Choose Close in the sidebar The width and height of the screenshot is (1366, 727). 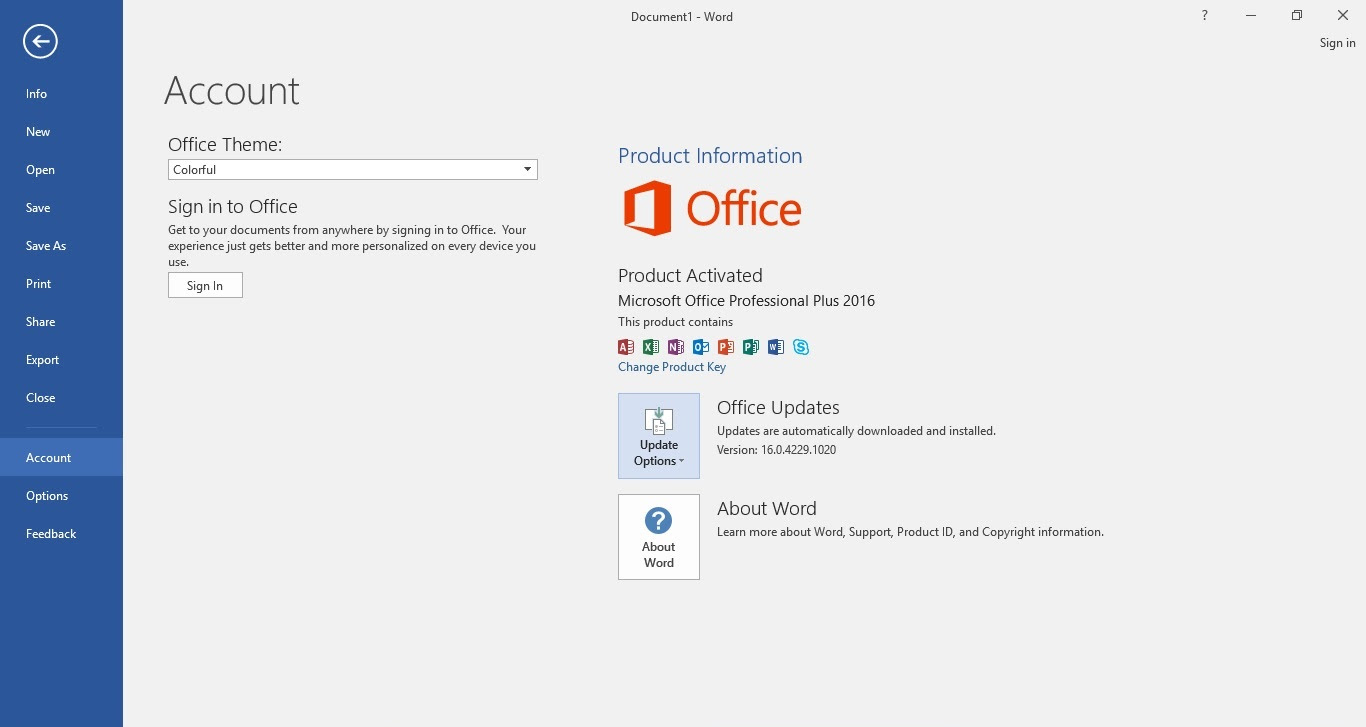(61, 398)
